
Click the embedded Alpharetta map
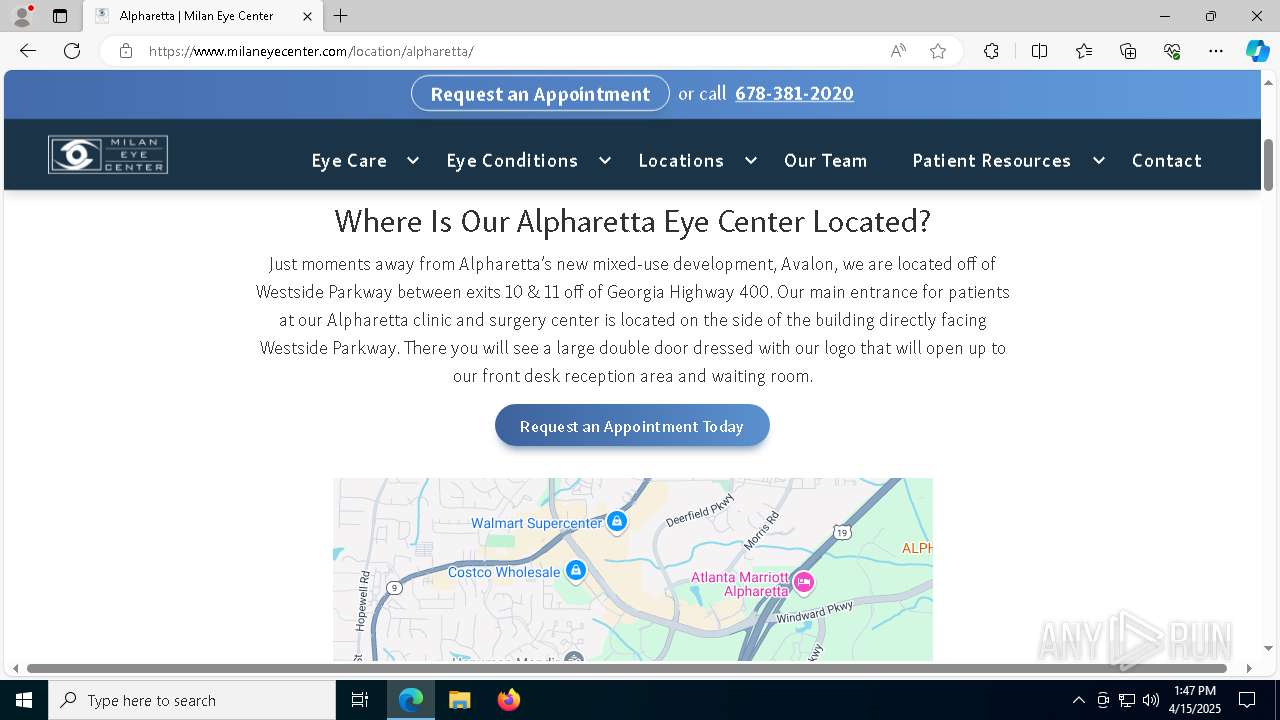(x=633, y=569)
